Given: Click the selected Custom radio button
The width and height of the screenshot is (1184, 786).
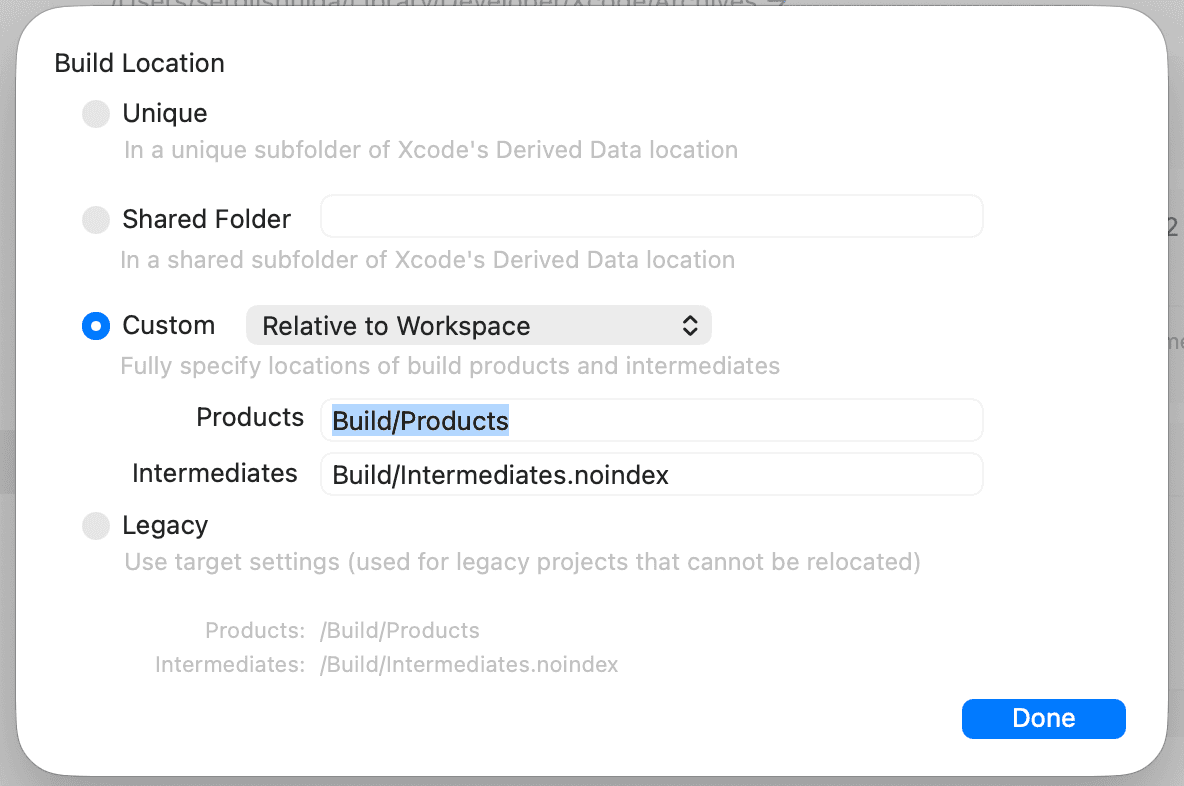Looking at the screenshot, I should [x=96, y=326].
